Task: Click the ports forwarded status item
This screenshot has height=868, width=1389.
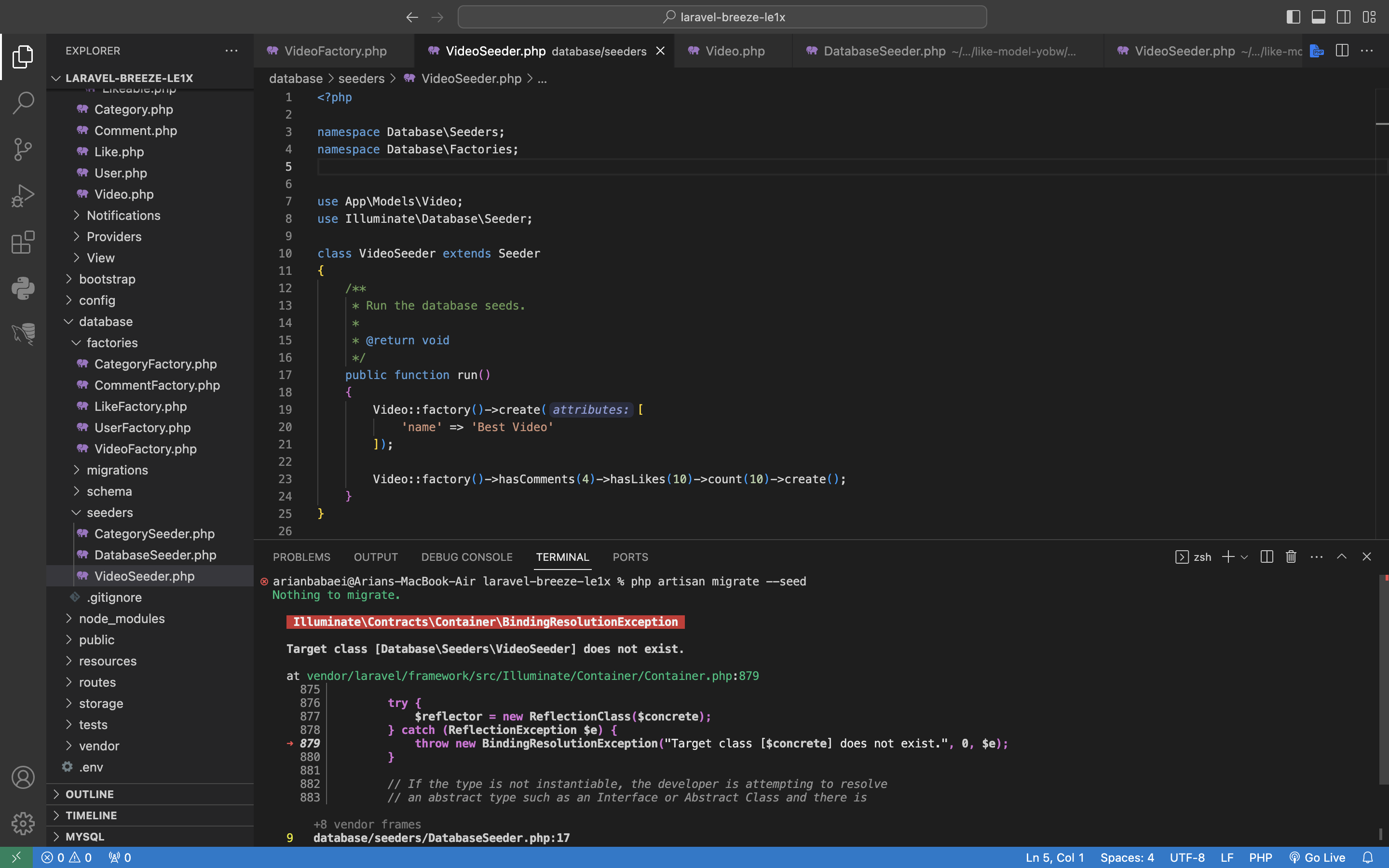Action: click(120, 858)
